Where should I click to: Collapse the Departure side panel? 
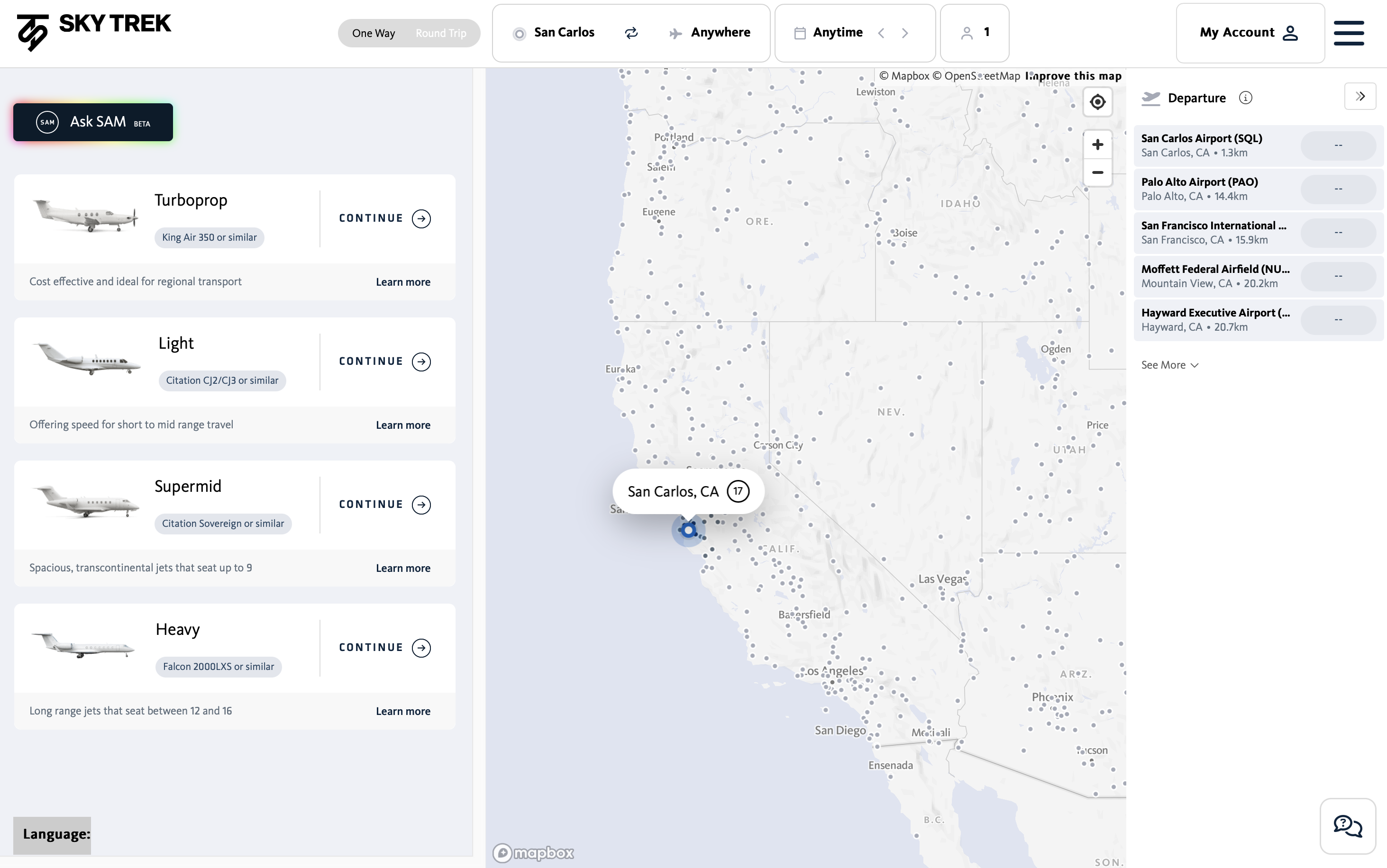click(1360, 97)
